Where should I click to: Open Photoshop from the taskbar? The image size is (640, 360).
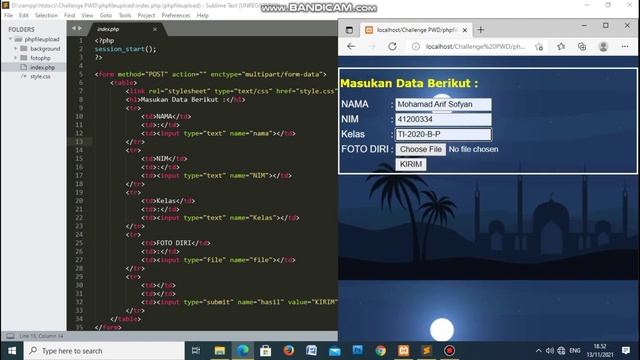pyautogui.click(x=358, y=351)
